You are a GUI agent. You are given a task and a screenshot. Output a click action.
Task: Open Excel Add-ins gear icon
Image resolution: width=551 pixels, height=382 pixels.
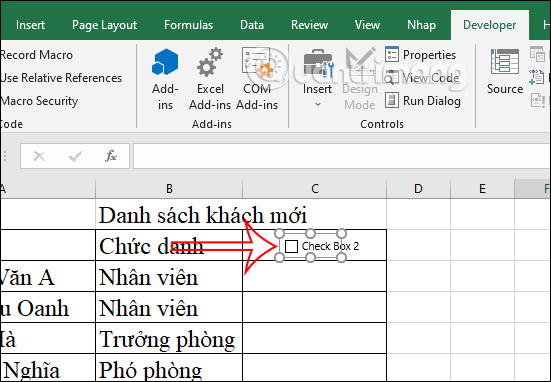[210, 63]
